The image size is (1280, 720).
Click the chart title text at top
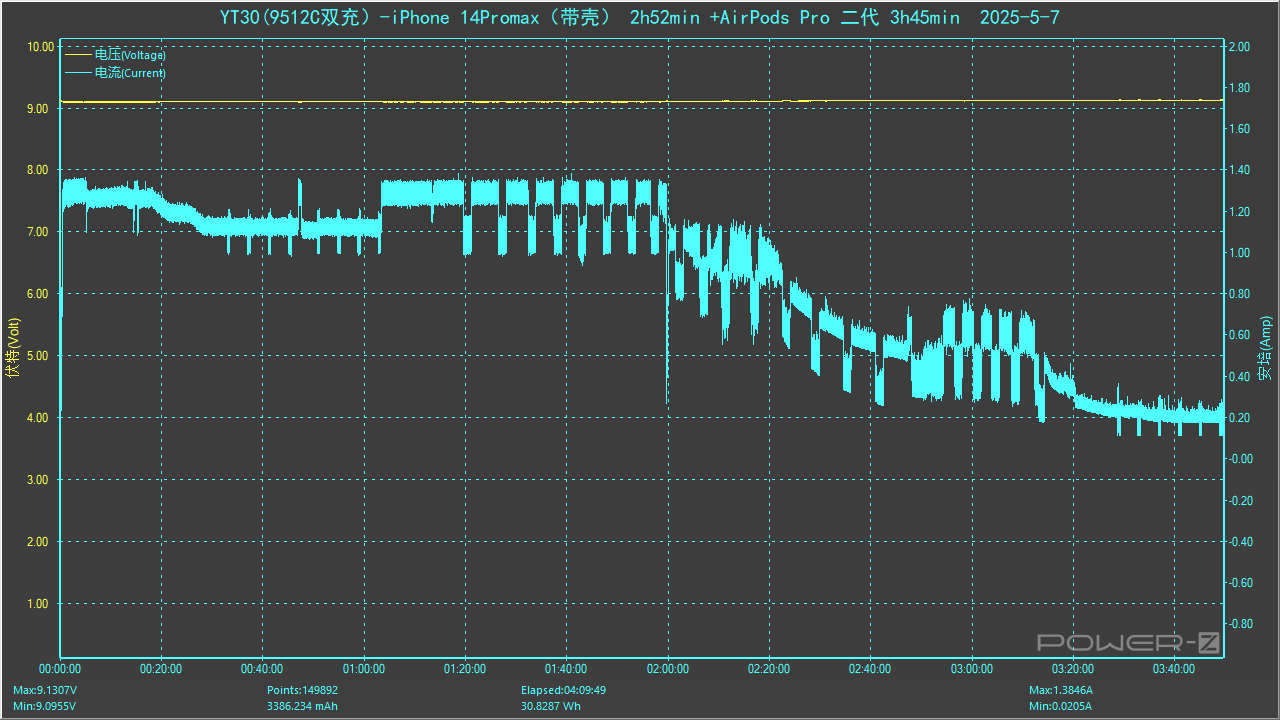point(639,18)
